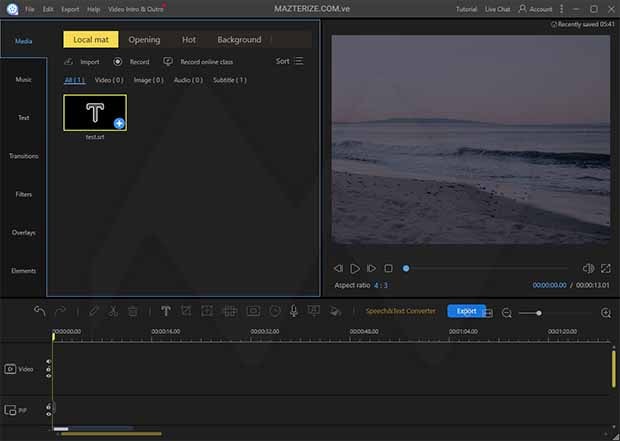The height and width of the screenshot is (441, 620).
Task: Select the text T tool in timeline toolbar
Action: 166,311
